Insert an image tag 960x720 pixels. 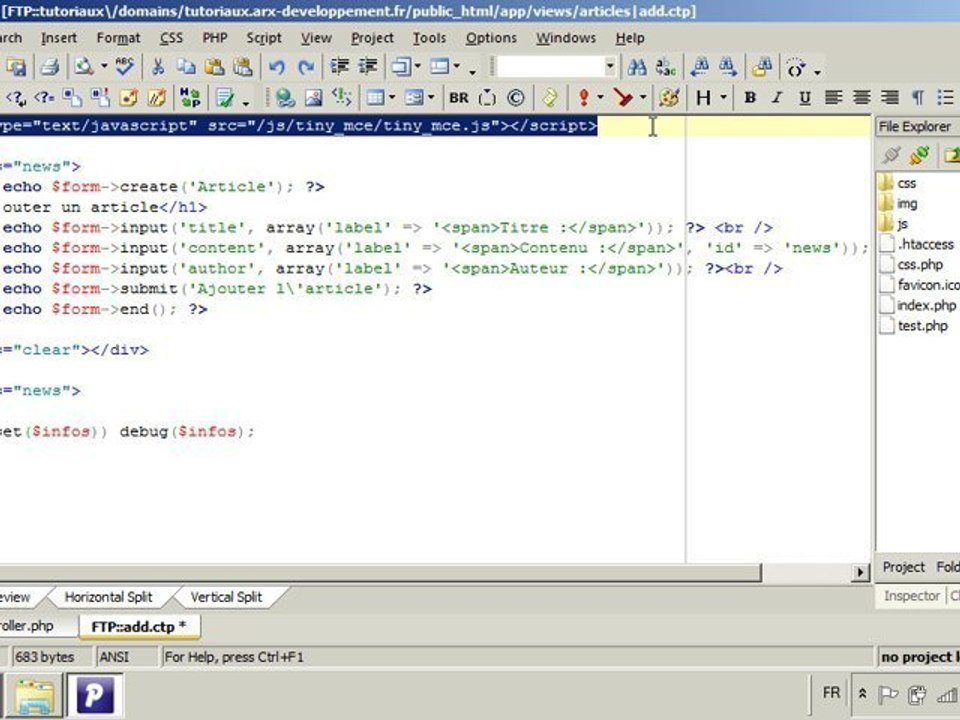tap(313, 97)
